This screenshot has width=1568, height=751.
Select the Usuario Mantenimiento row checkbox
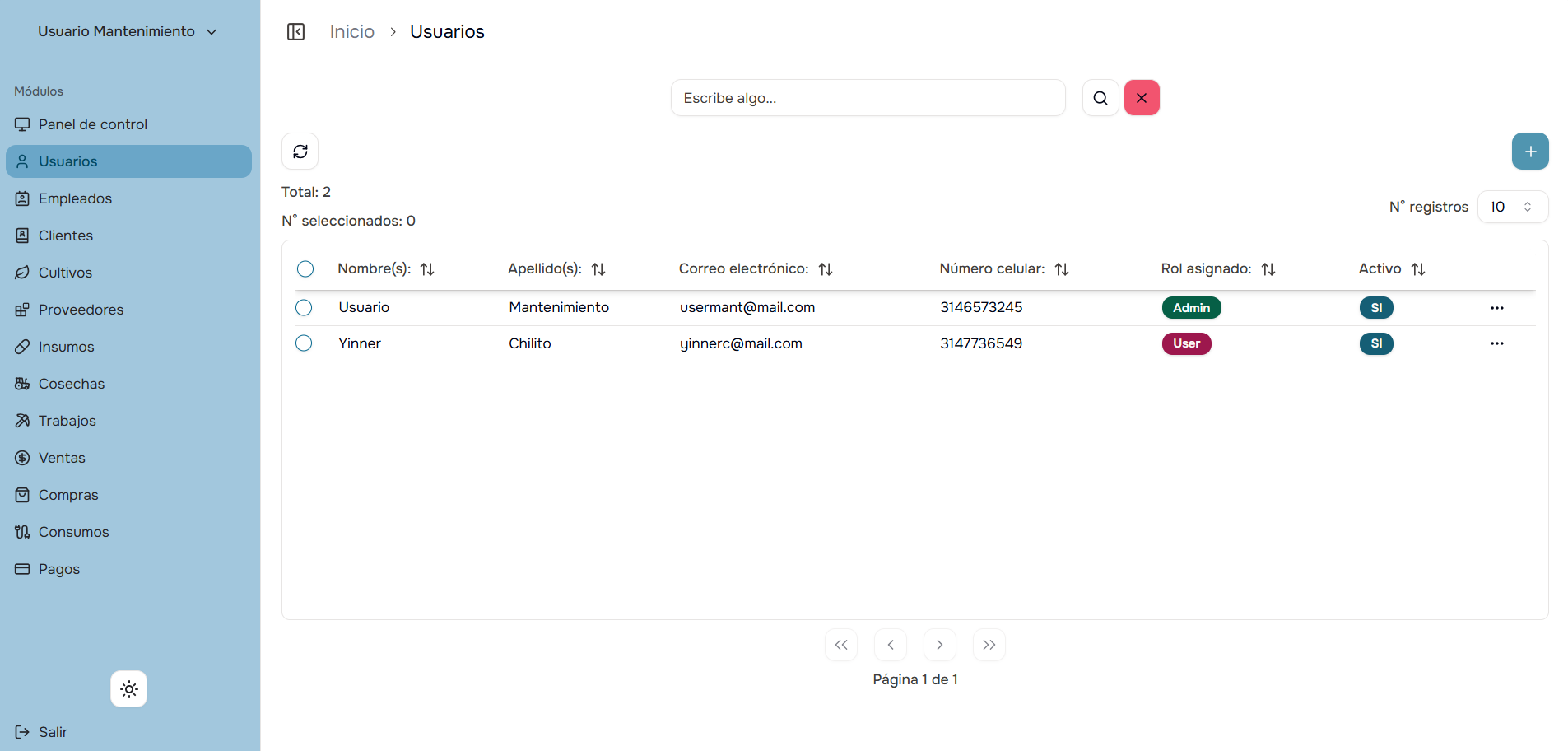(304, 307)
